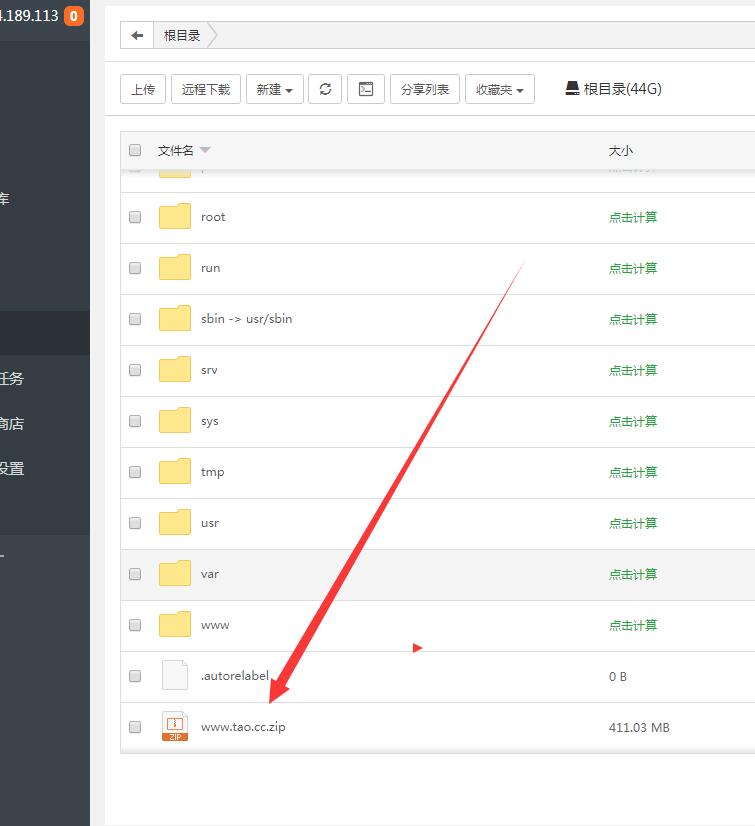Click the 上传 upload button

[143, 89]
